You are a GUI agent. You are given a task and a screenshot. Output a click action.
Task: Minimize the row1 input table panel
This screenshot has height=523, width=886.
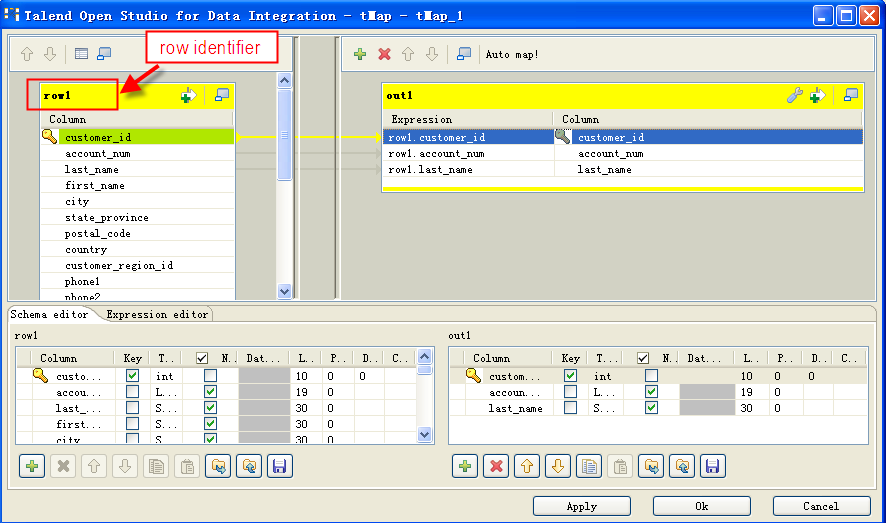(x=222, y=95)
